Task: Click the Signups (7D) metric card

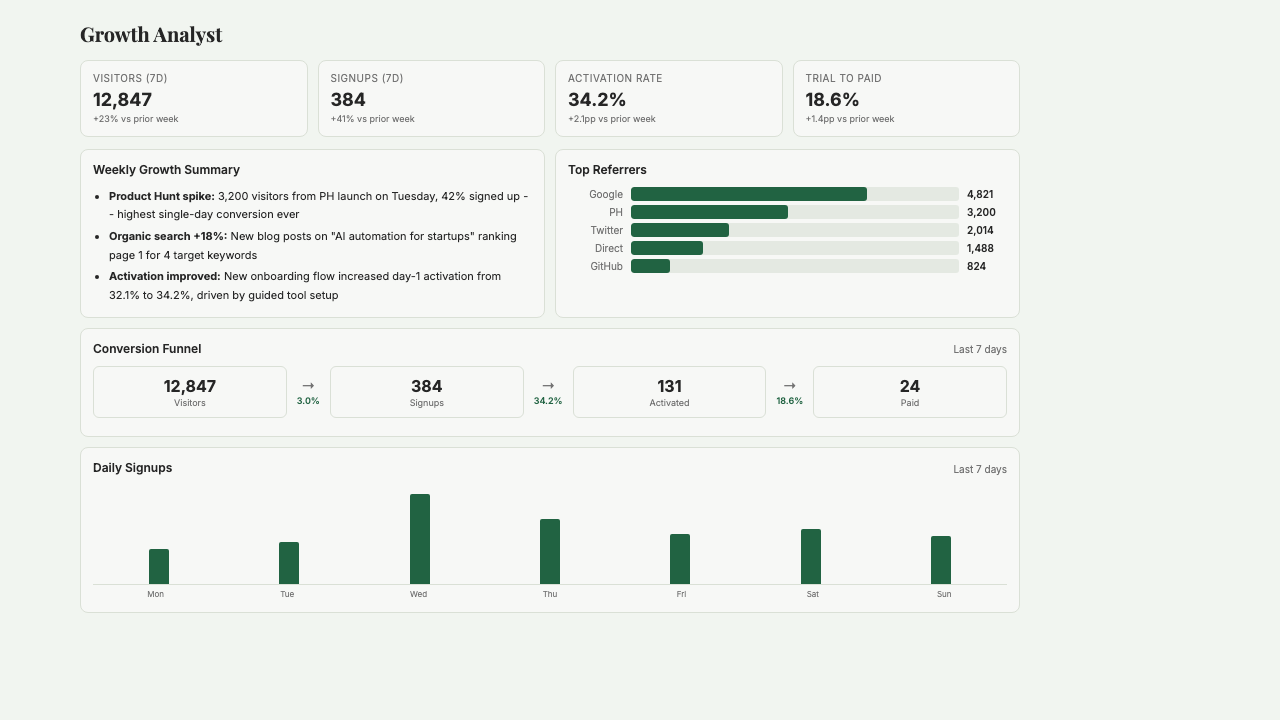Action: coord(431,98)
